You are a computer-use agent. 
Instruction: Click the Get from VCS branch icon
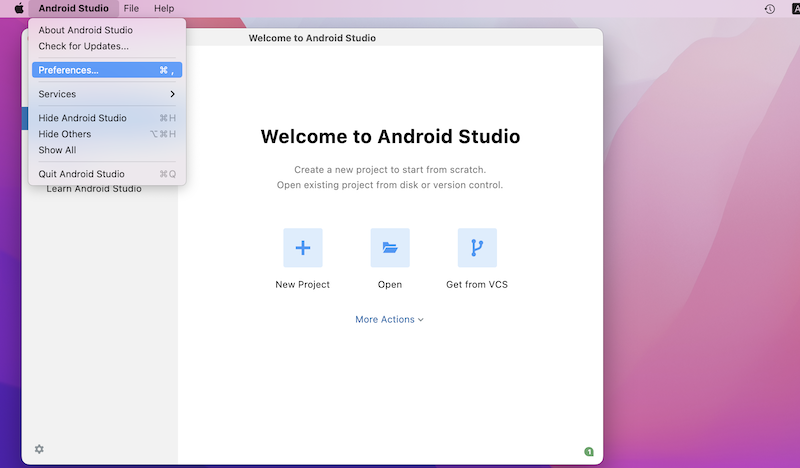click(x=477, y=248)
